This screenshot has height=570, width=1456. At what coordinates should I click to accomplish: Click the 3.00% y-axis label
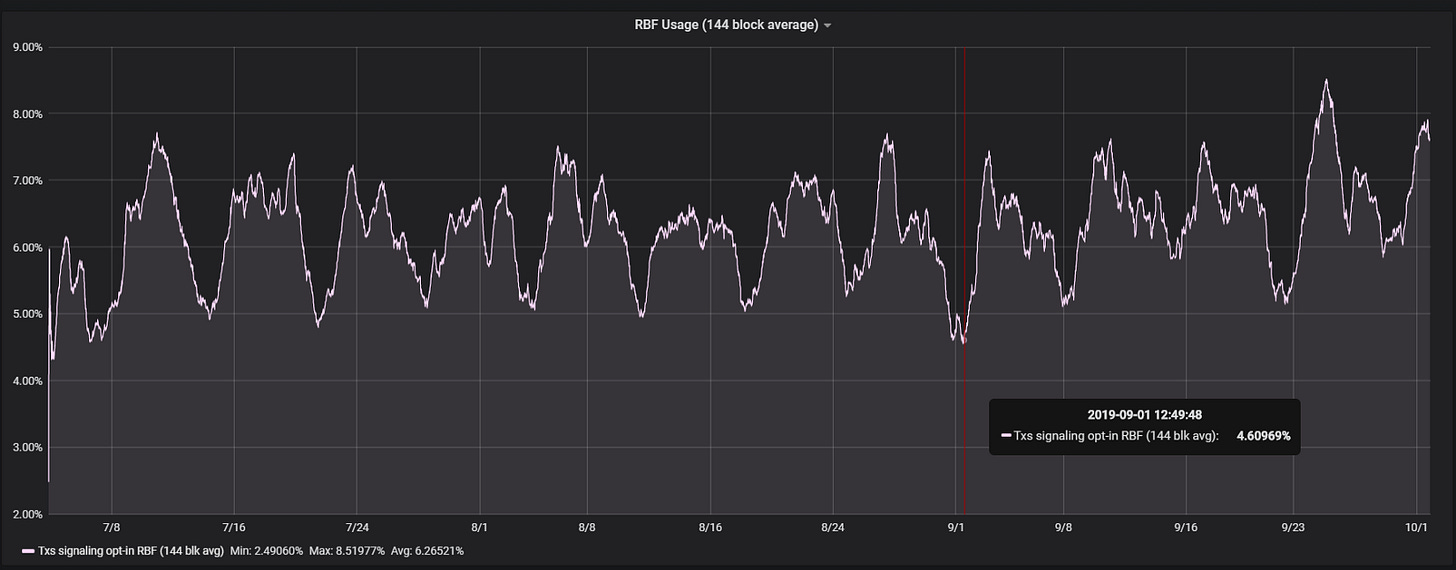pyautogui.click(x=27, y=448)
